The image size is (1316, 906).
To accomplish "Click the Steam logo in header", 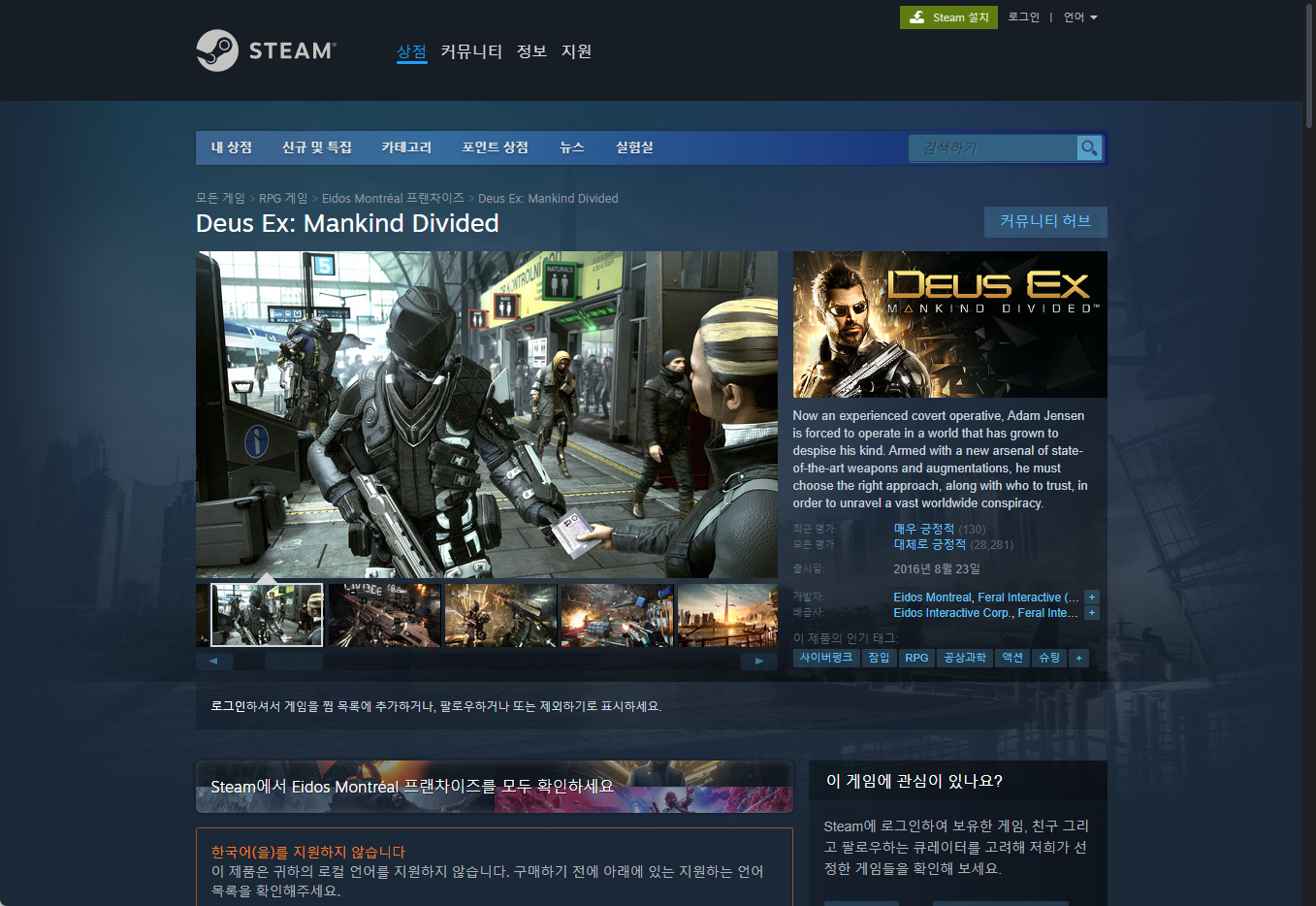I will (267, 50).
